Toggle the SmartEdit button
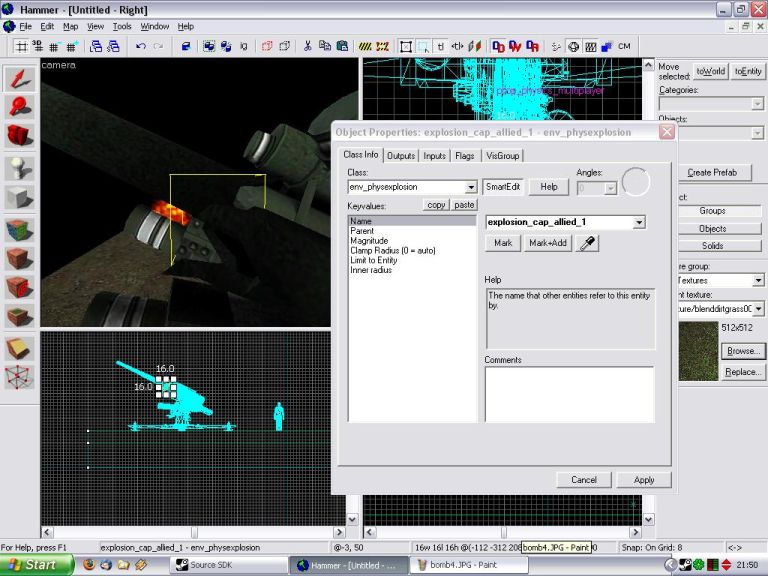 (x=503, y=187)
